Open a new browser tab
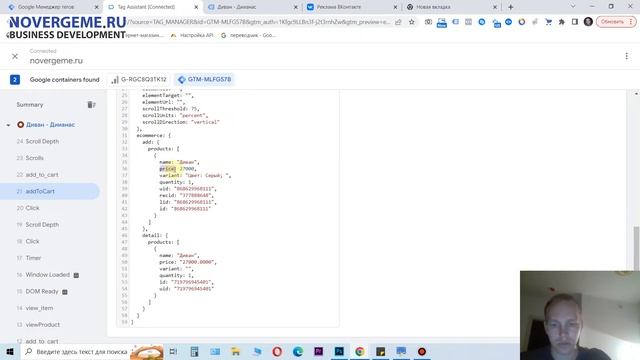This screenshot has height=360, width=640. click(511, 7)
